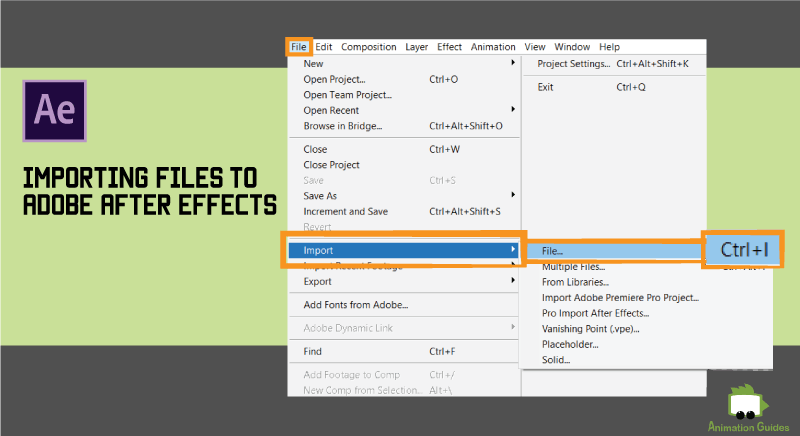Select Find menu entry
Screen dimensions: 800x436
(404, 351)
